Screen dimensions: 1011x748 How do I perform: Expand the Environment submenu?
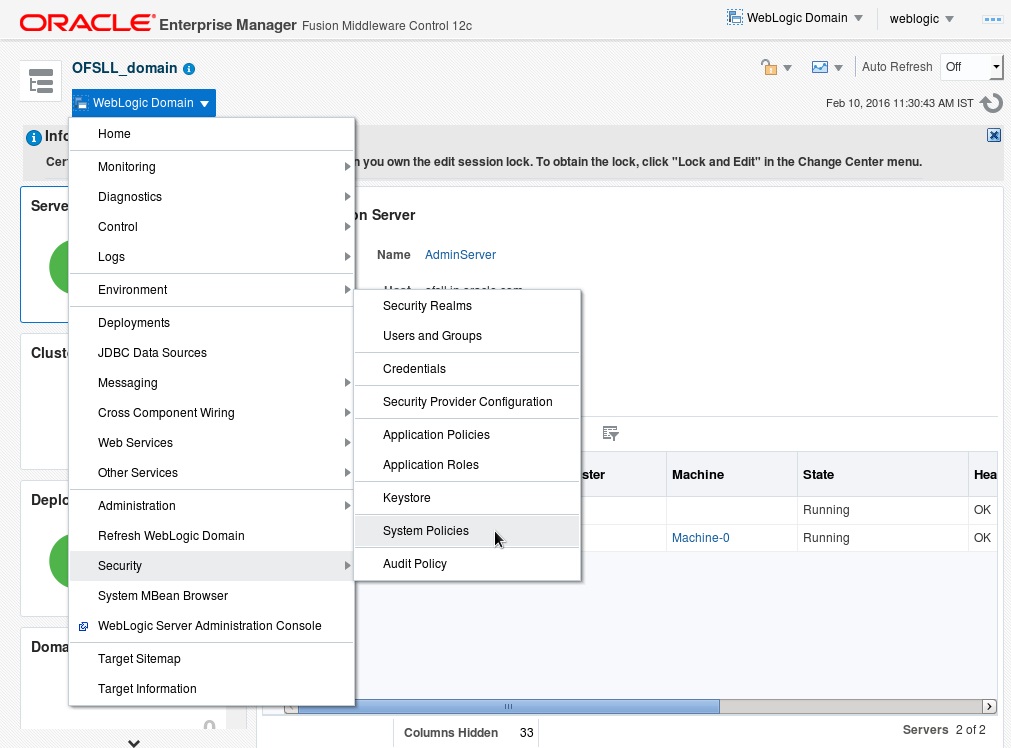211,290
